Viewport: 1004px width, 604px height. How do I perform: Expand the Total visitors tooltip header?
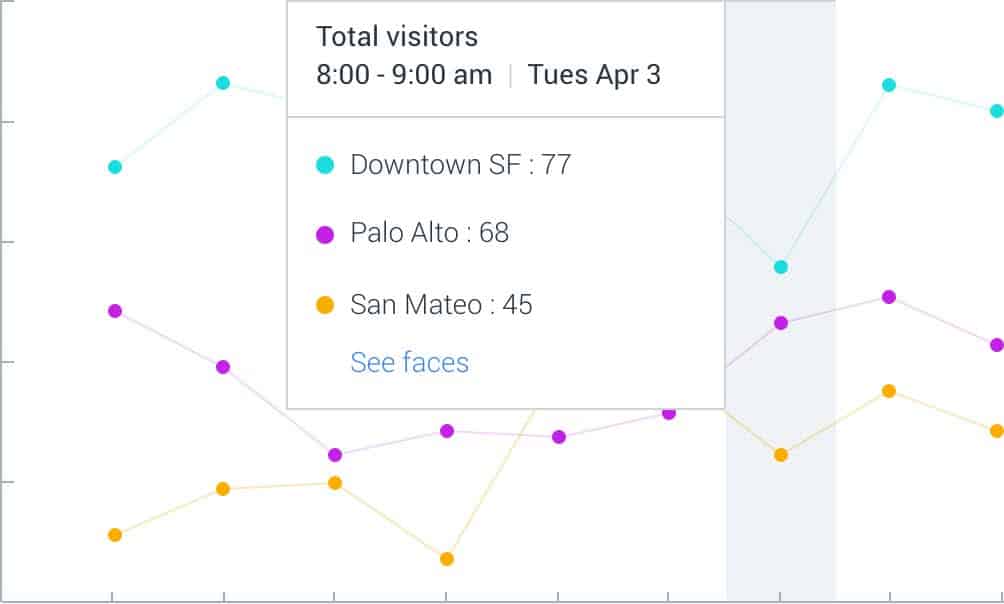397,37
